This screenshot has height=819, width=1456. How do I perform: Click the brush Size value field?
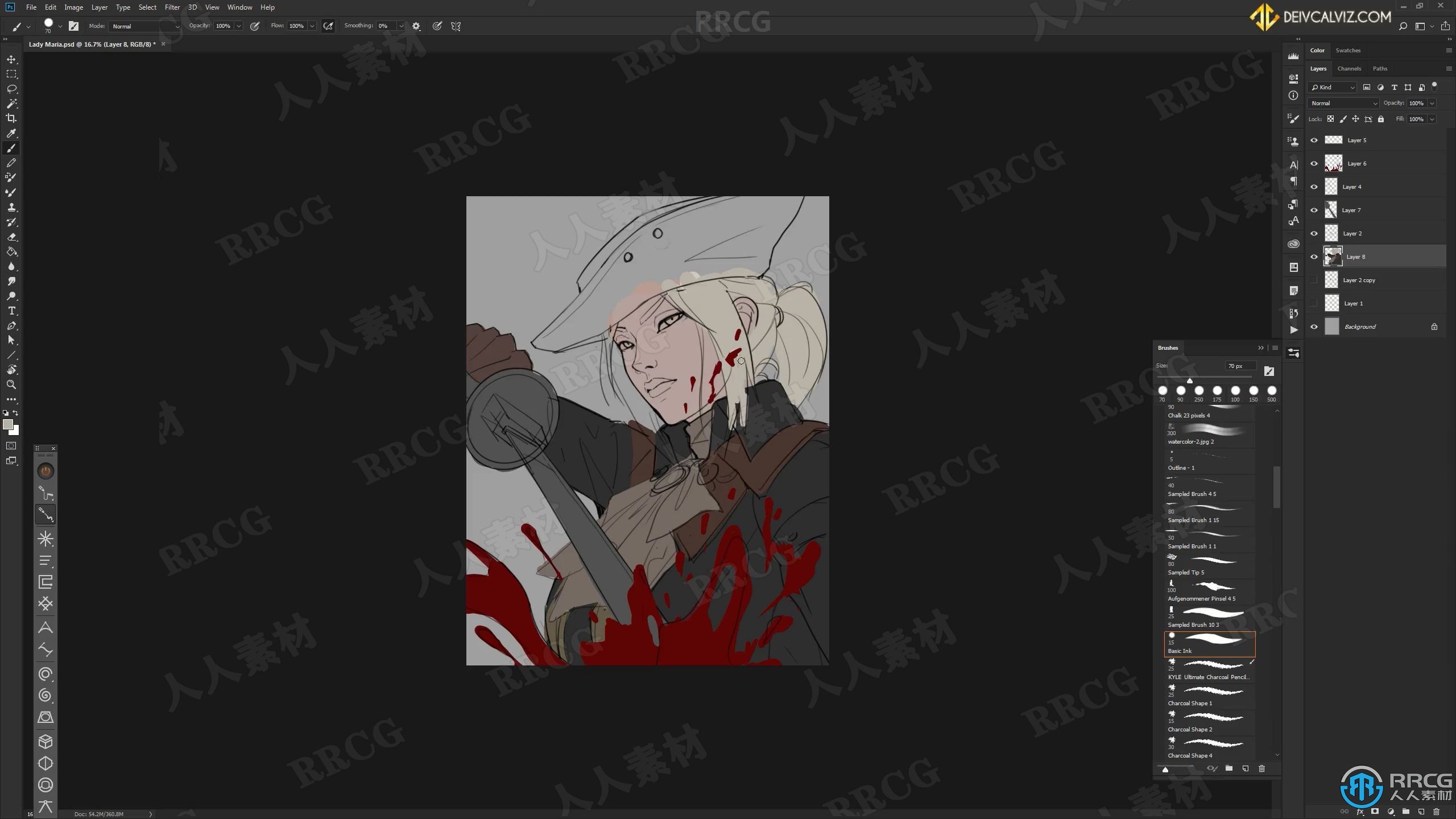1240,366
